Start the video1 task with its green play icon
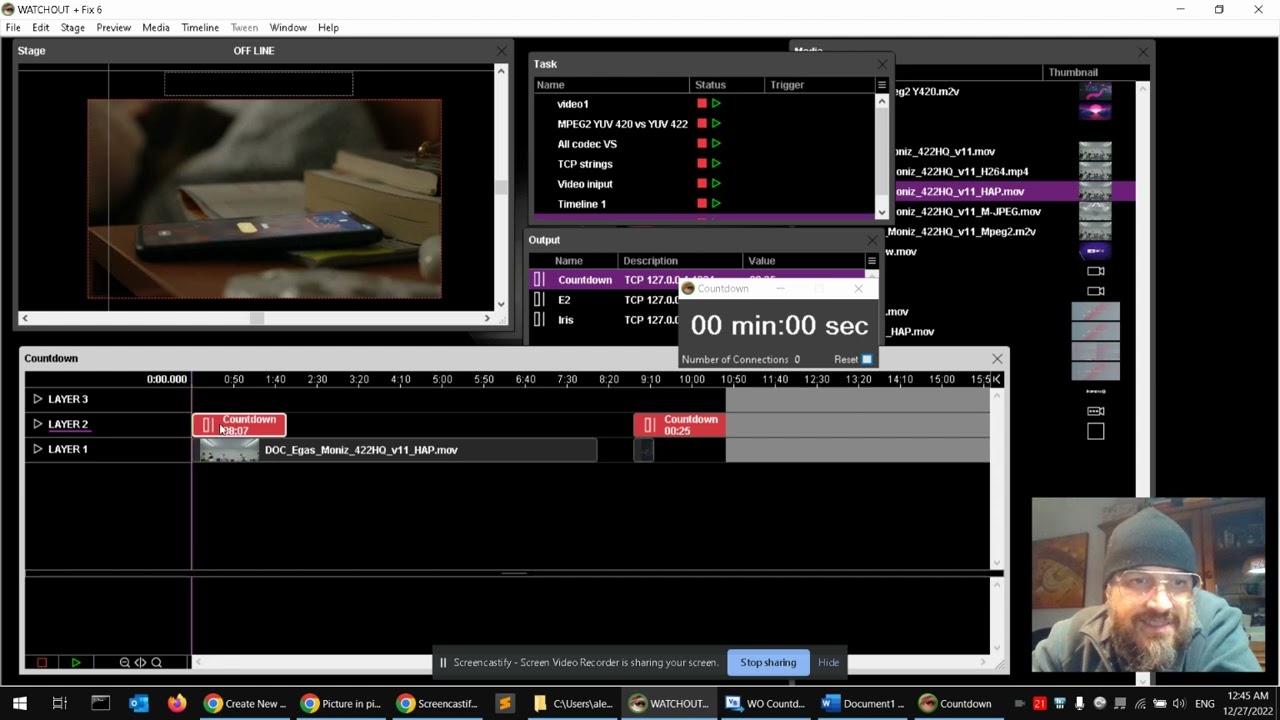 716,104
